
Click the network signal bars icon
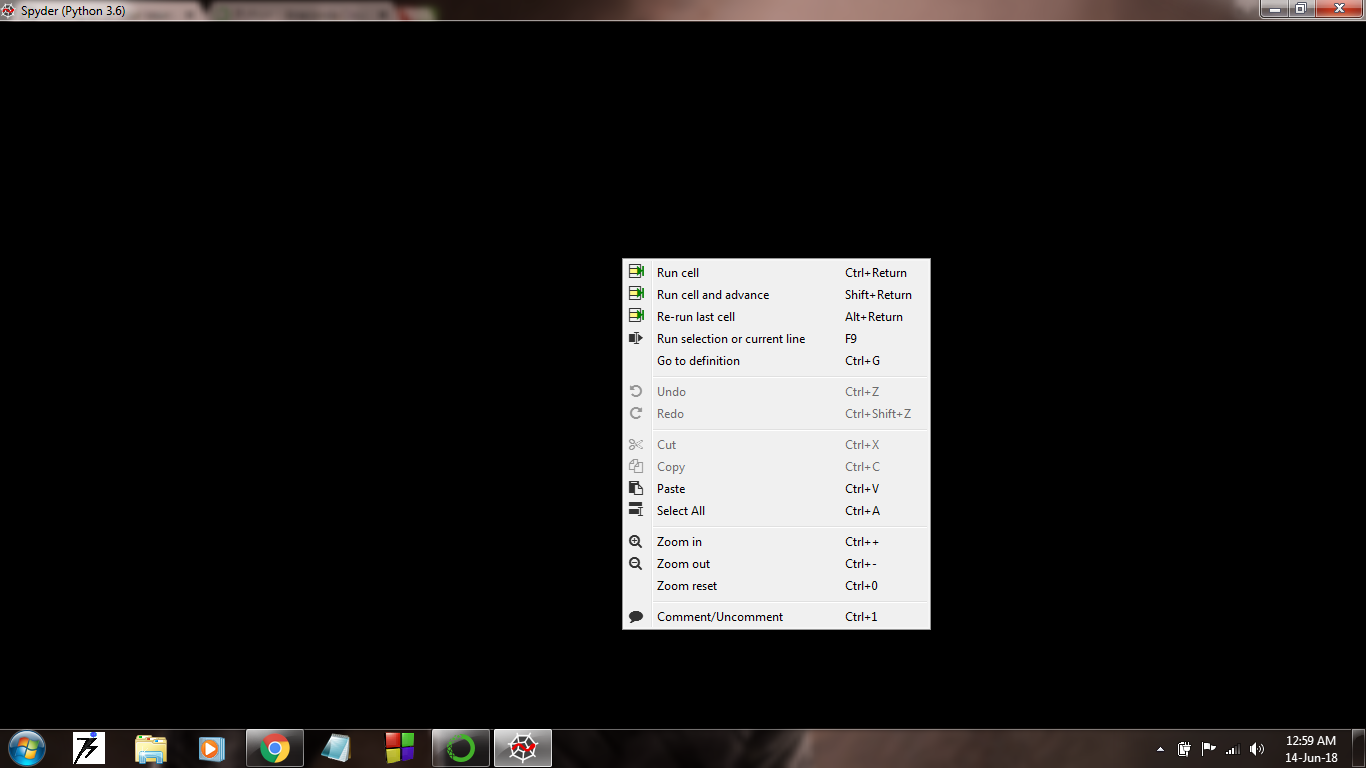[x=1232, y=748]
